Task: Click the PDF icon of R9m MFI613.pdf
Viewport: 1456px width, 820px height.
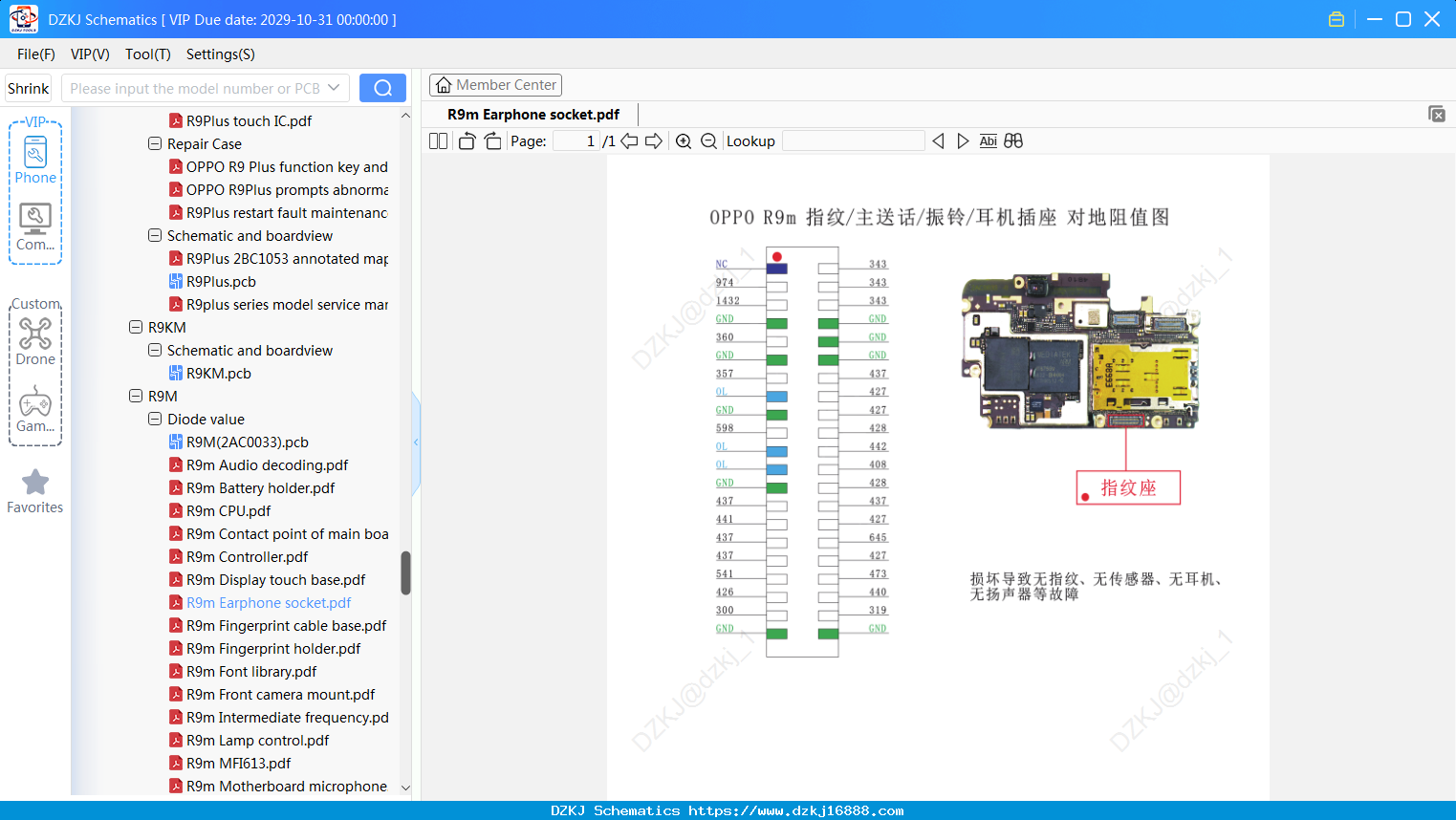Action: [x=176, y=764]
